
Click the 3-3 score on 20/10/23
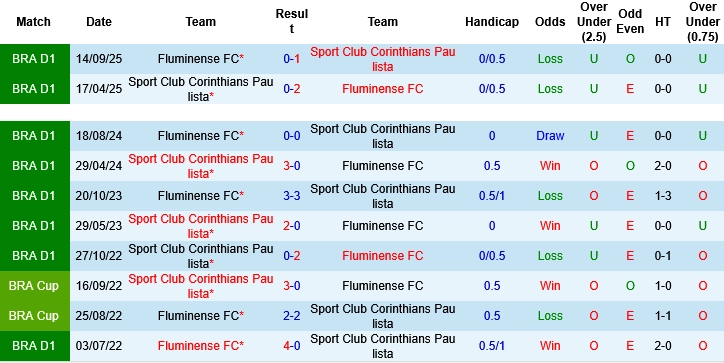pos(292,195)
